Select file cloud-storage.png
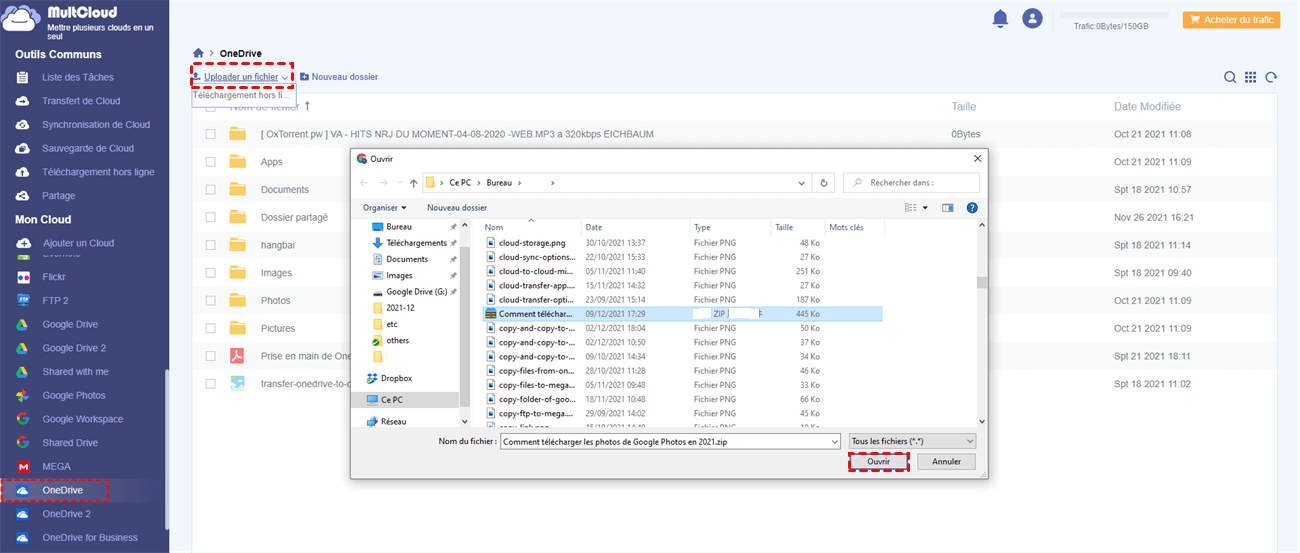The image size is (1300, 553). (x=531, y=243)
